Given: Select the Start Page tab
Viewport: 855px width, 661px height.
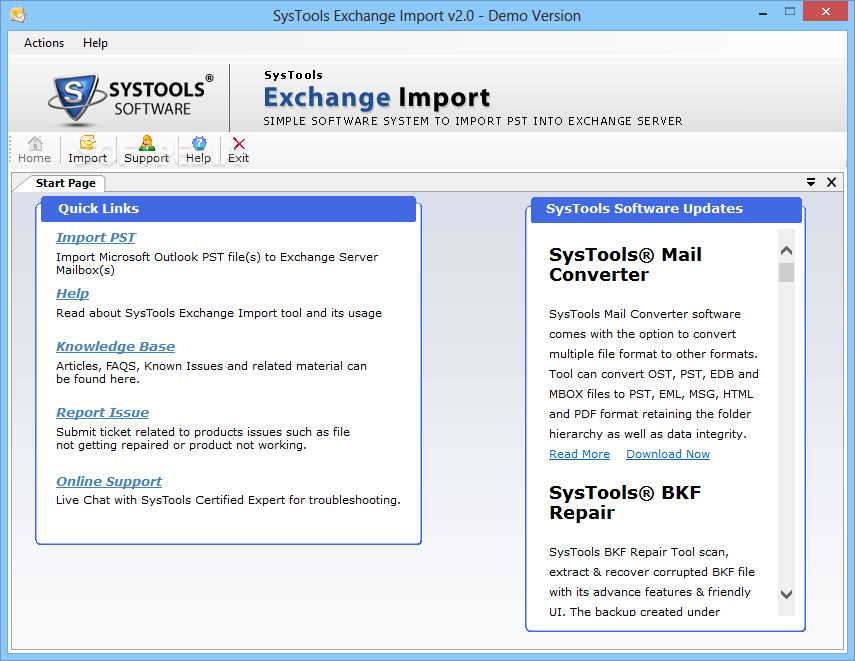Looking at the screenshot, I should click(x=65, y=183).
